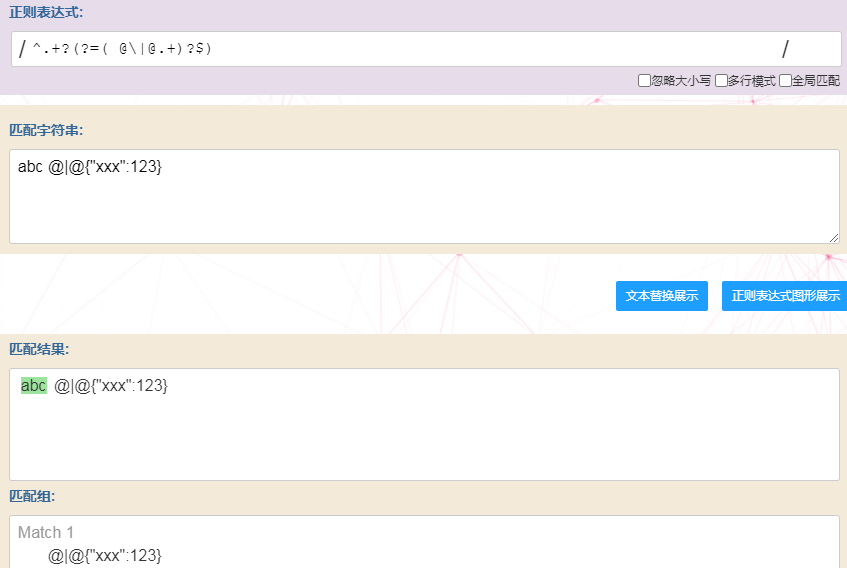Click the captured group text under Match 1
Image resolution: width=847 pixels, height=568 pixels.
tap(105, 555)
